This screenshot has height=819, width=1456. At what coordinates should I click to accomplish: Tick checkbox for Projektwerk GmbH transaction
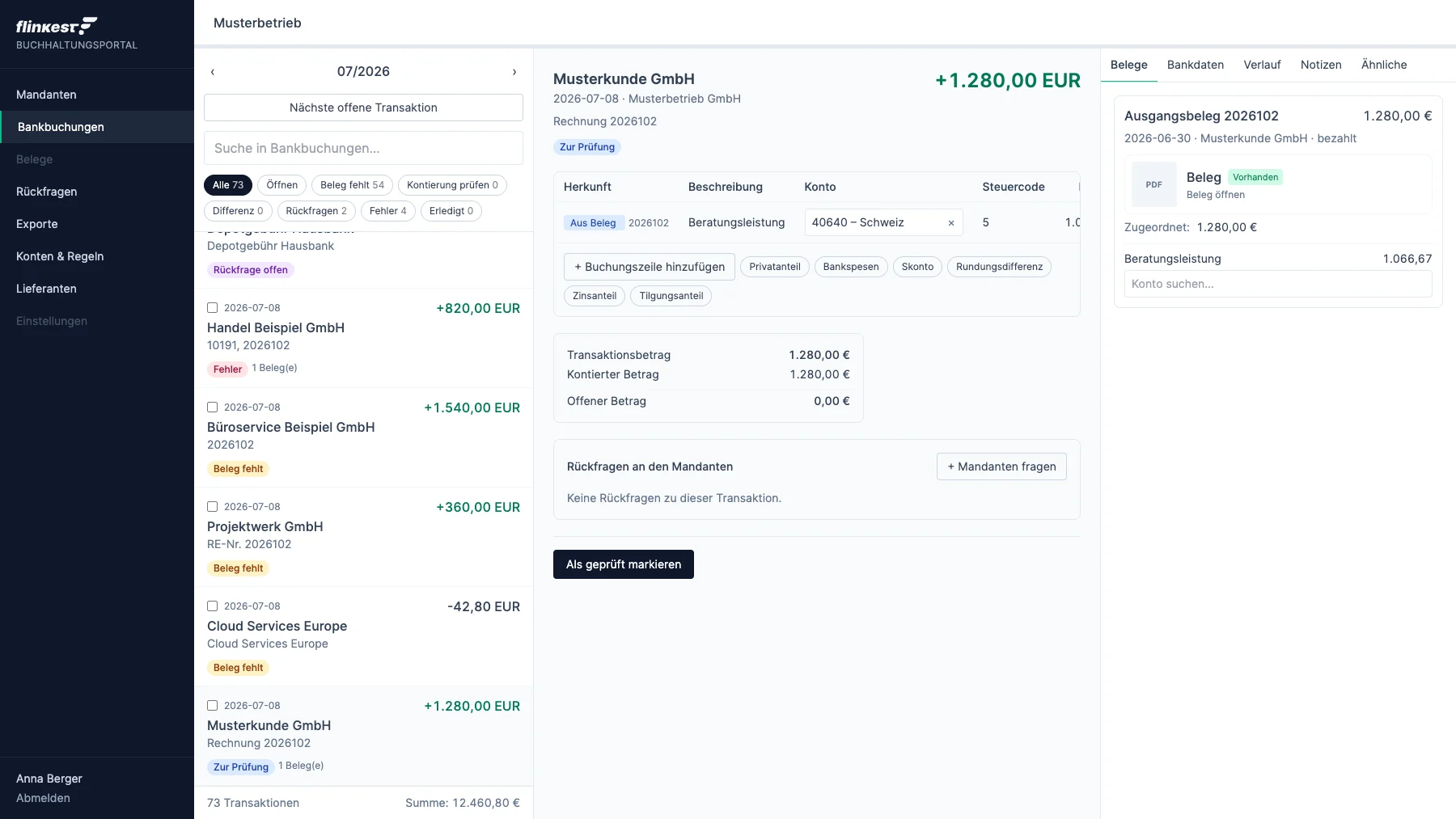[213, 507]
